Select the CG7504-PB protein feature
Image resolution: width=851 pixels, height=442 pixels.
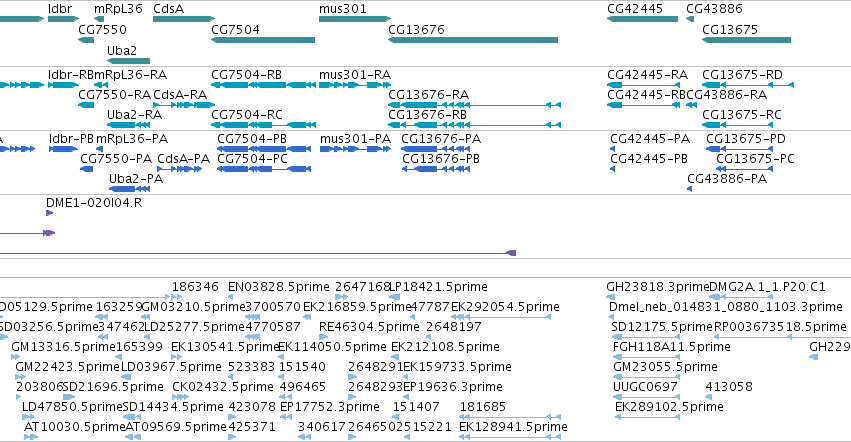264,149
